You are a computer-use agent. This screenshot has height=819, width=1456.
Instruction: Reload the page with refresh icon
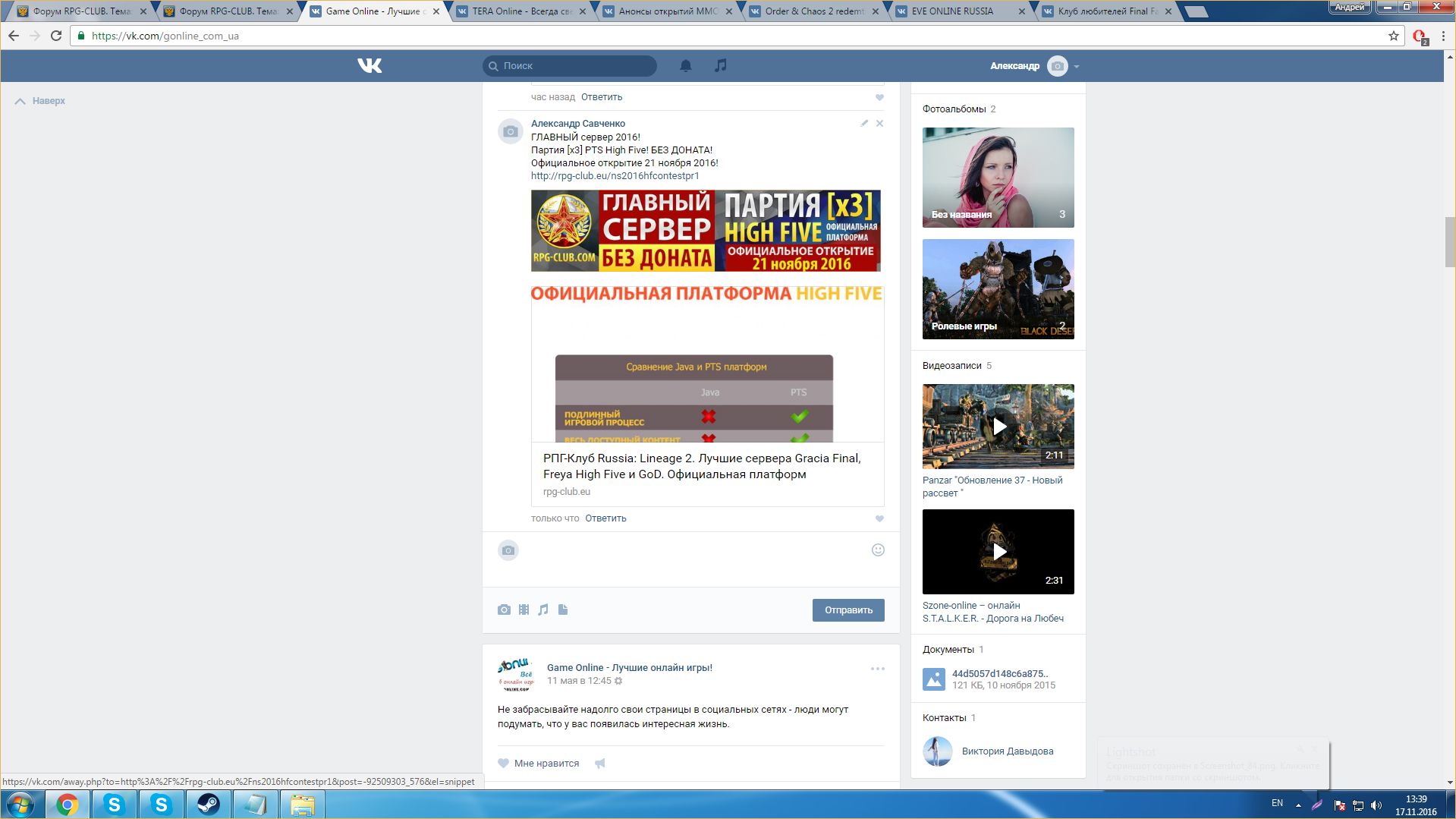56,36
